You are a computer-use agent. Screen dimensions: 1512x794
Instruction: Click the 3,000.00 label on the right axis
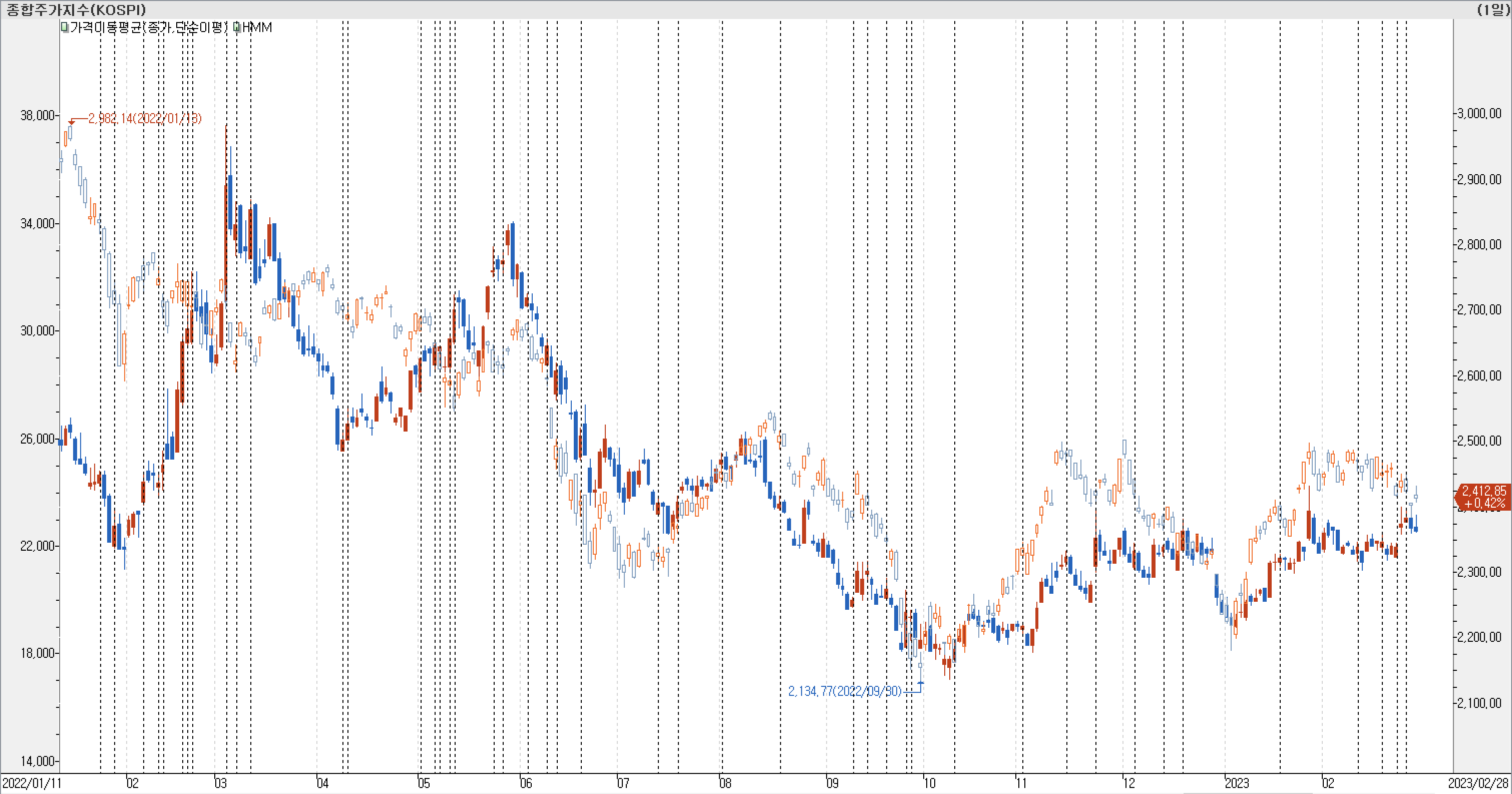click(x=1479, y=113)
